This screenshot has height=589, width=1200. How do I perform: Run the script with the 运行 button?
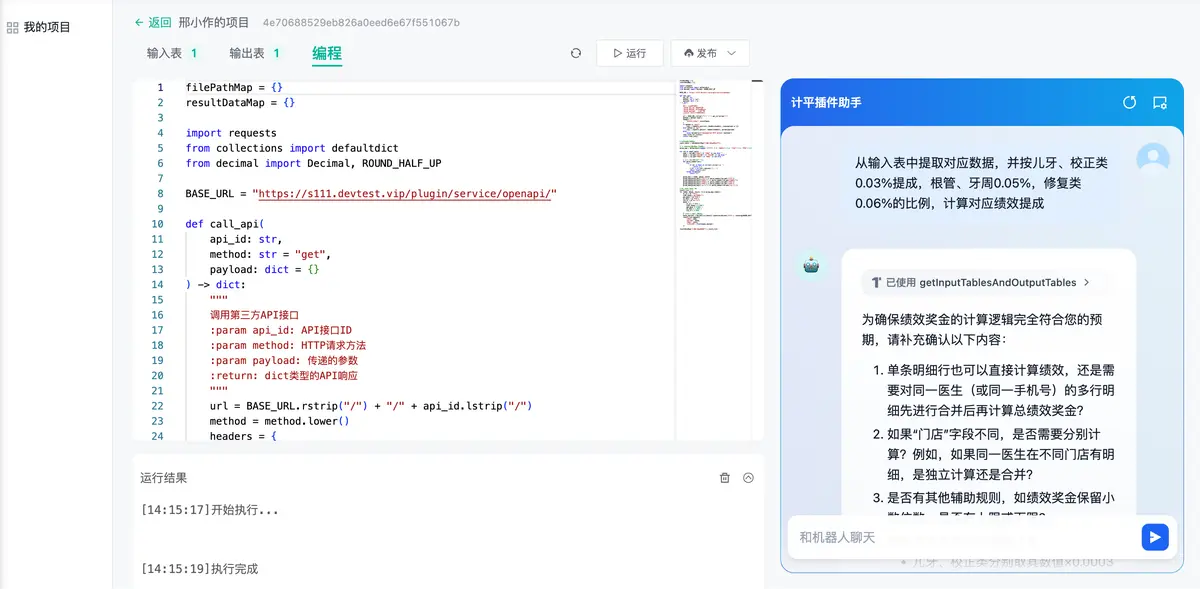630,53
